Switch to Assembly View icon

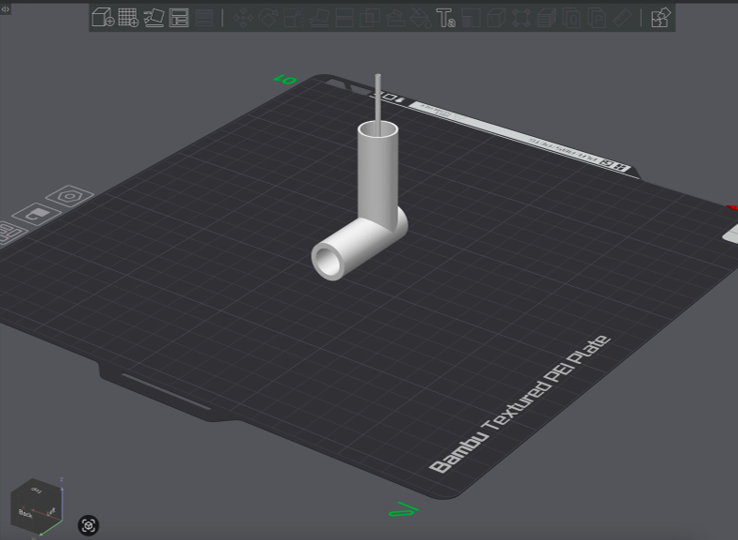point(660,17)
